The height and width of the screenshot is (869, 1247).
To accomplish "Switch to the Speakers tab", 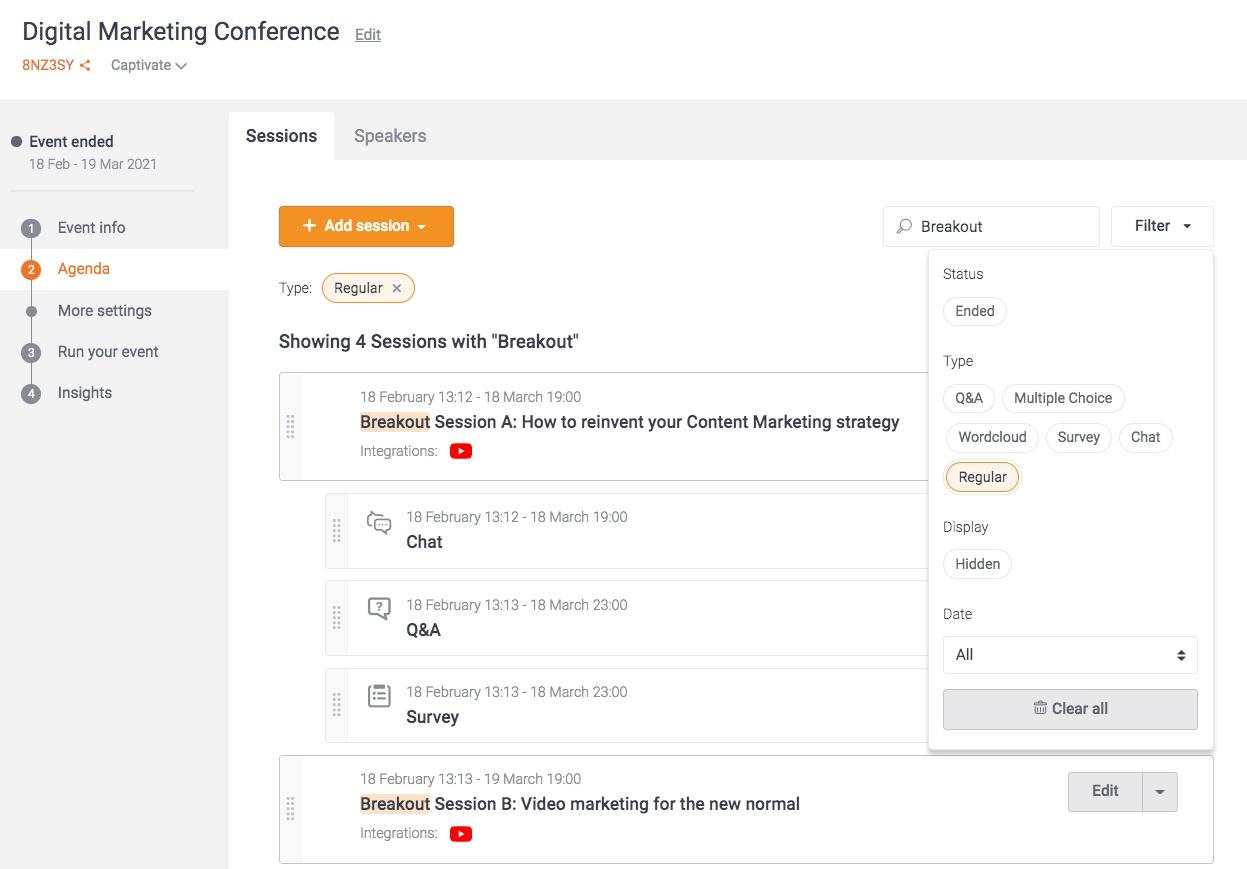I will 390,136.
